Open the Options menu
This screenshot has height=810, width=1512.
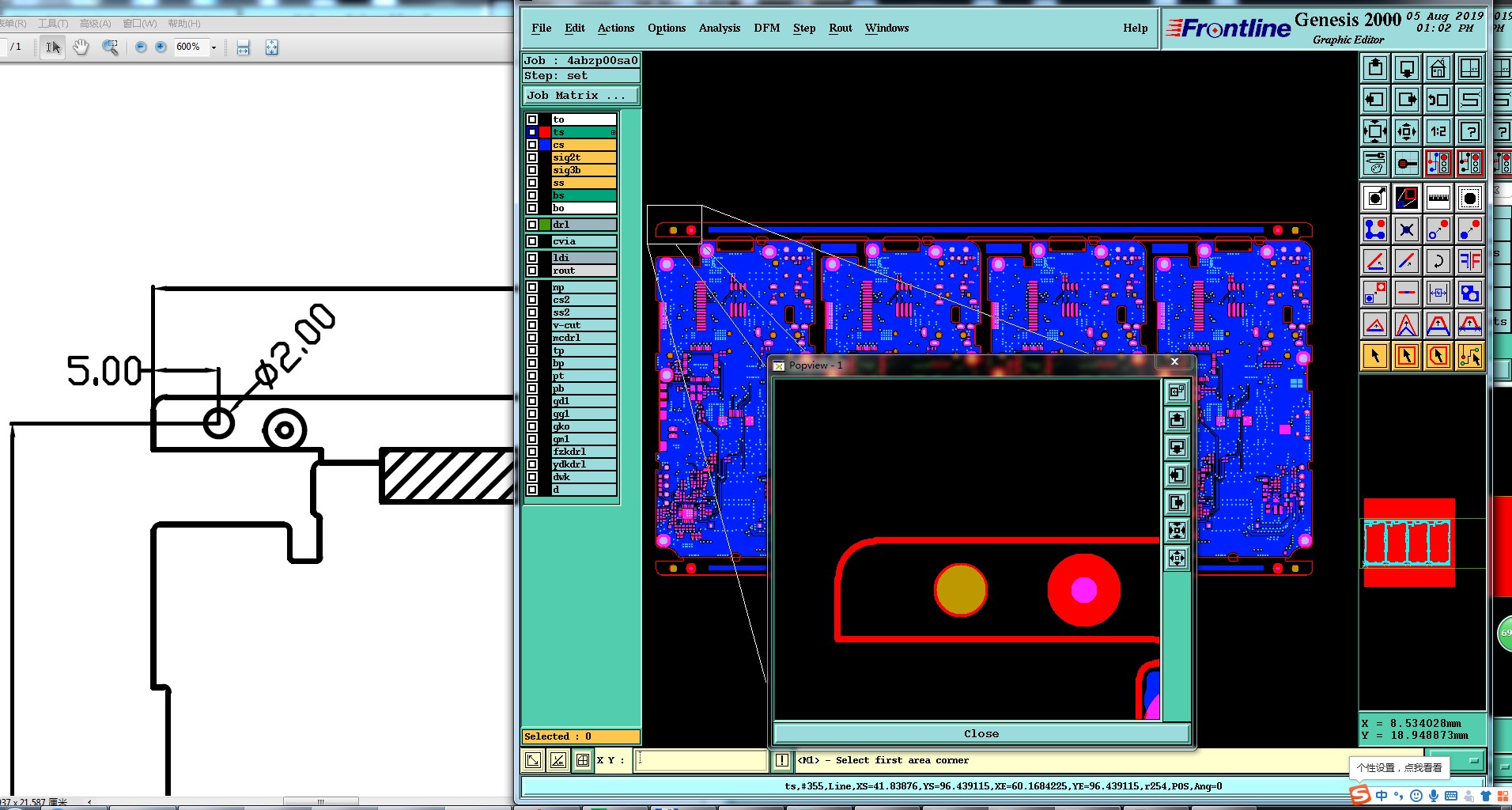[667, 28]
